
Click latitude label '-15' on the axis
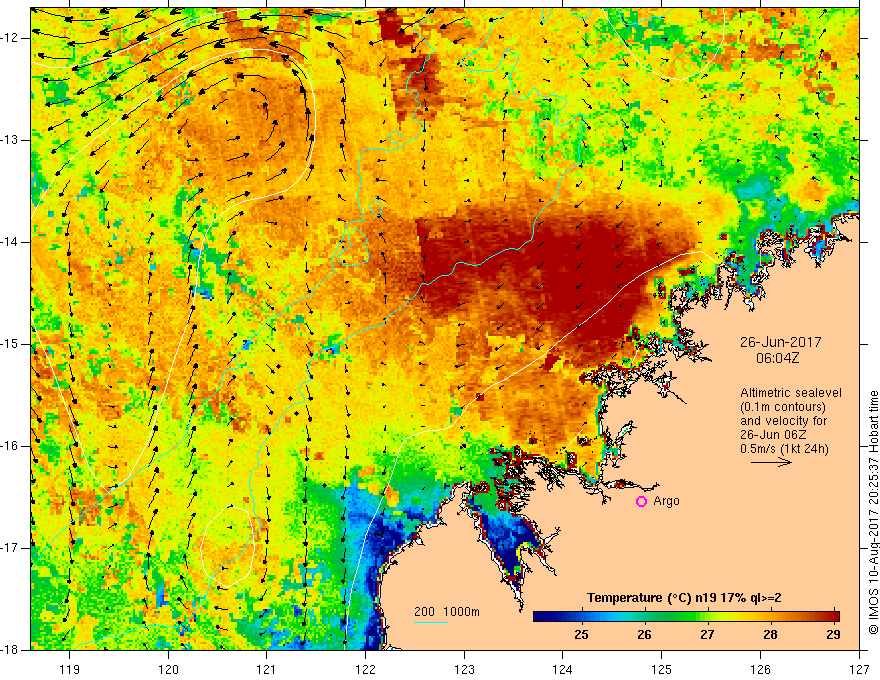point(10,344)
